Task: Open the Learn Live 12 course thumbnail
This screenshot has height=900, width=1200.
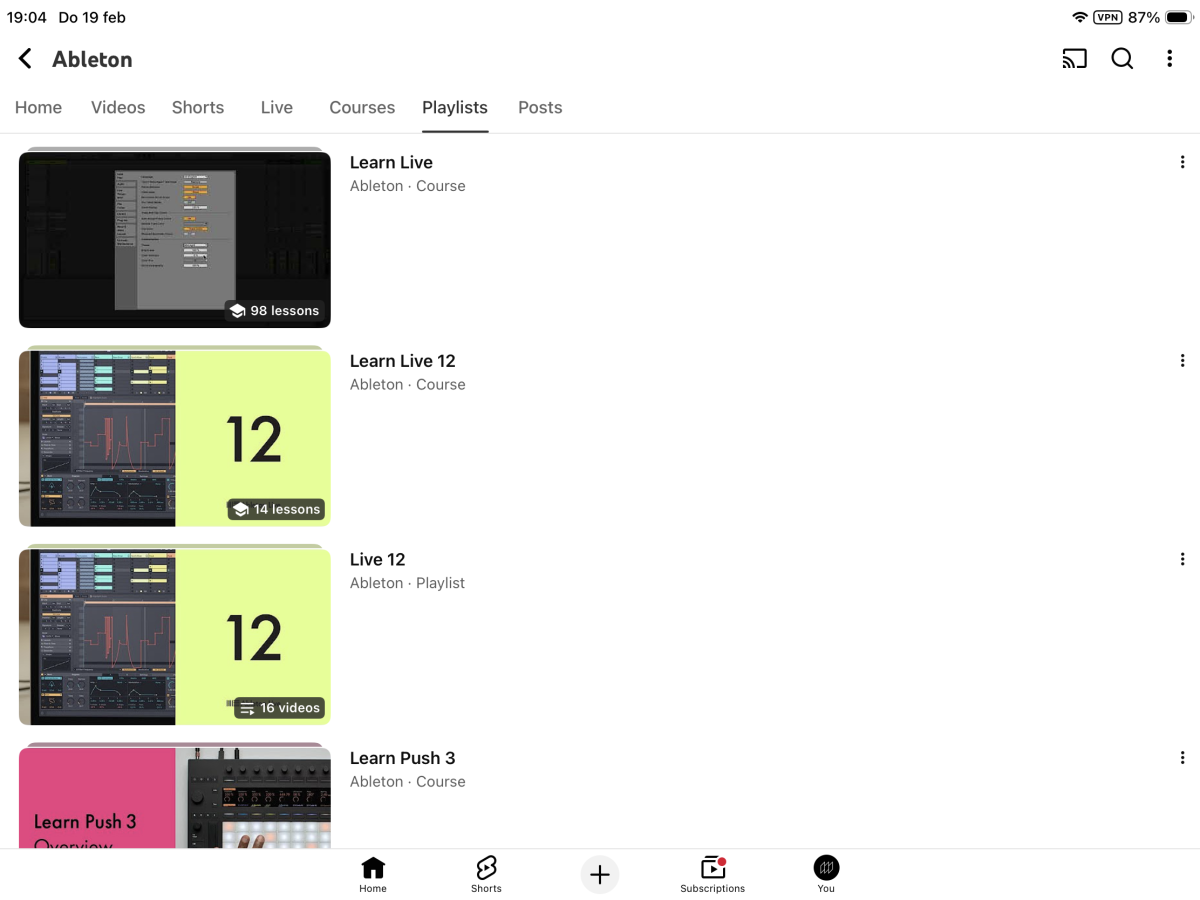Action: 175,438
